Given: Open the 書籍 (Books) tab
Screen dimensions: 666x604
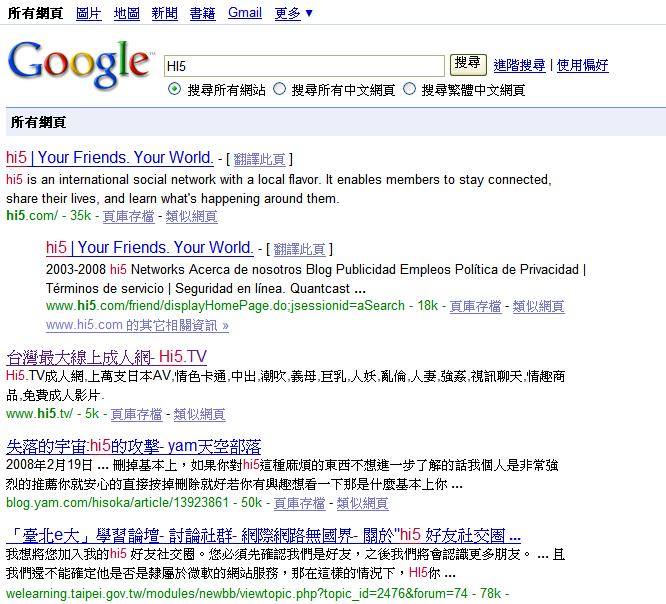Looking at the screenshot, I should [x=202, y=13].
